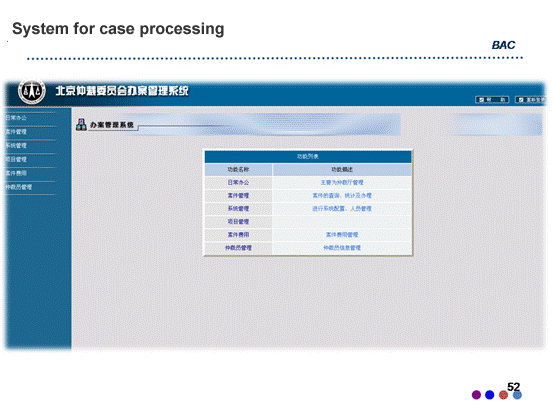Open 日常办公 in the left sidebar
This screenshot has width=553, height=415.
coord(16,118)
